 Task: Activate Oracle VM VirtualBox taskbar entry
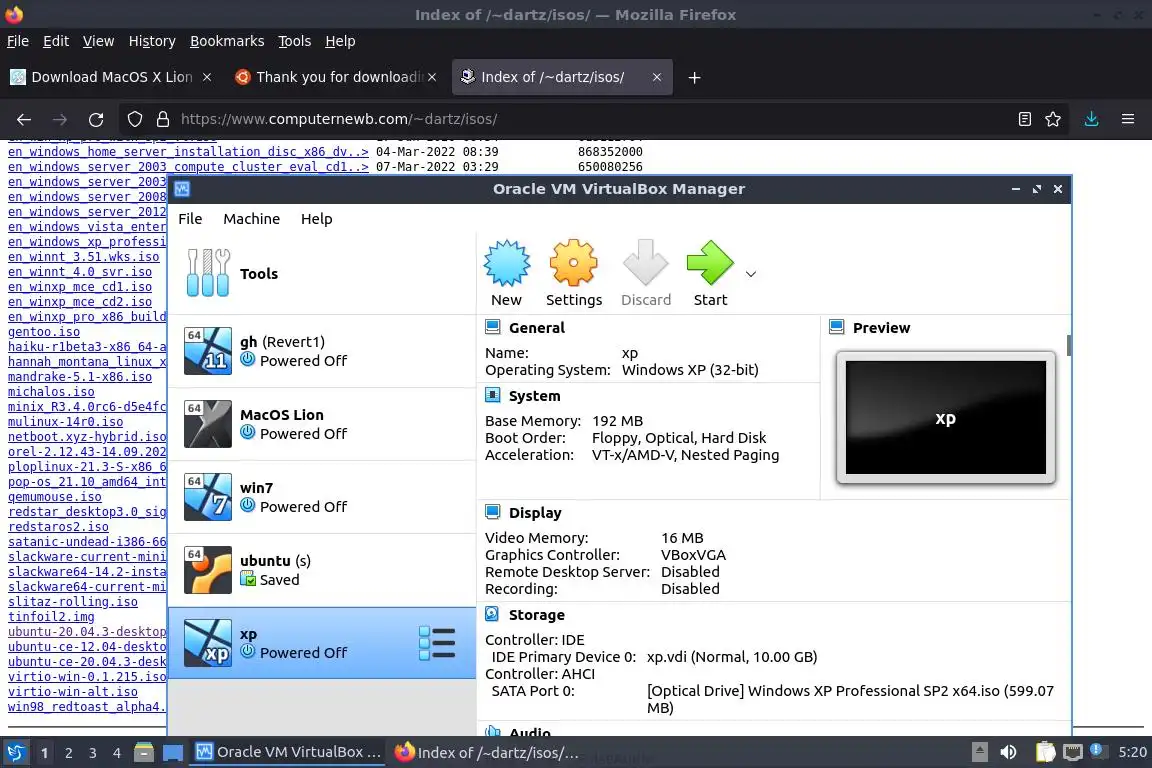click(x=288, y=752)
